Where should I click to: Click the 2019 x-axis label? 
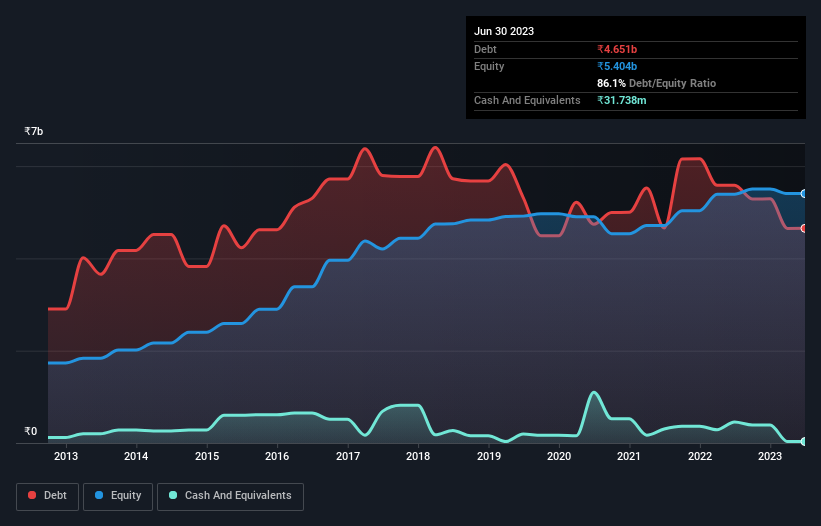coord(489,456)
